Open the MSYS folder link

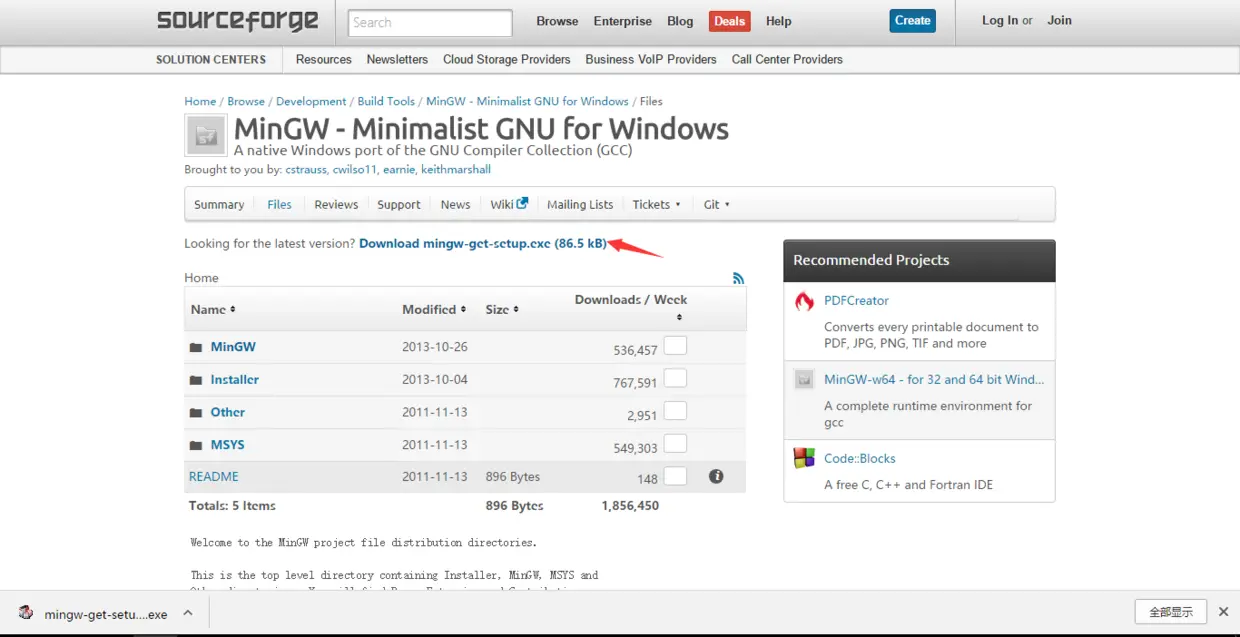228,445
